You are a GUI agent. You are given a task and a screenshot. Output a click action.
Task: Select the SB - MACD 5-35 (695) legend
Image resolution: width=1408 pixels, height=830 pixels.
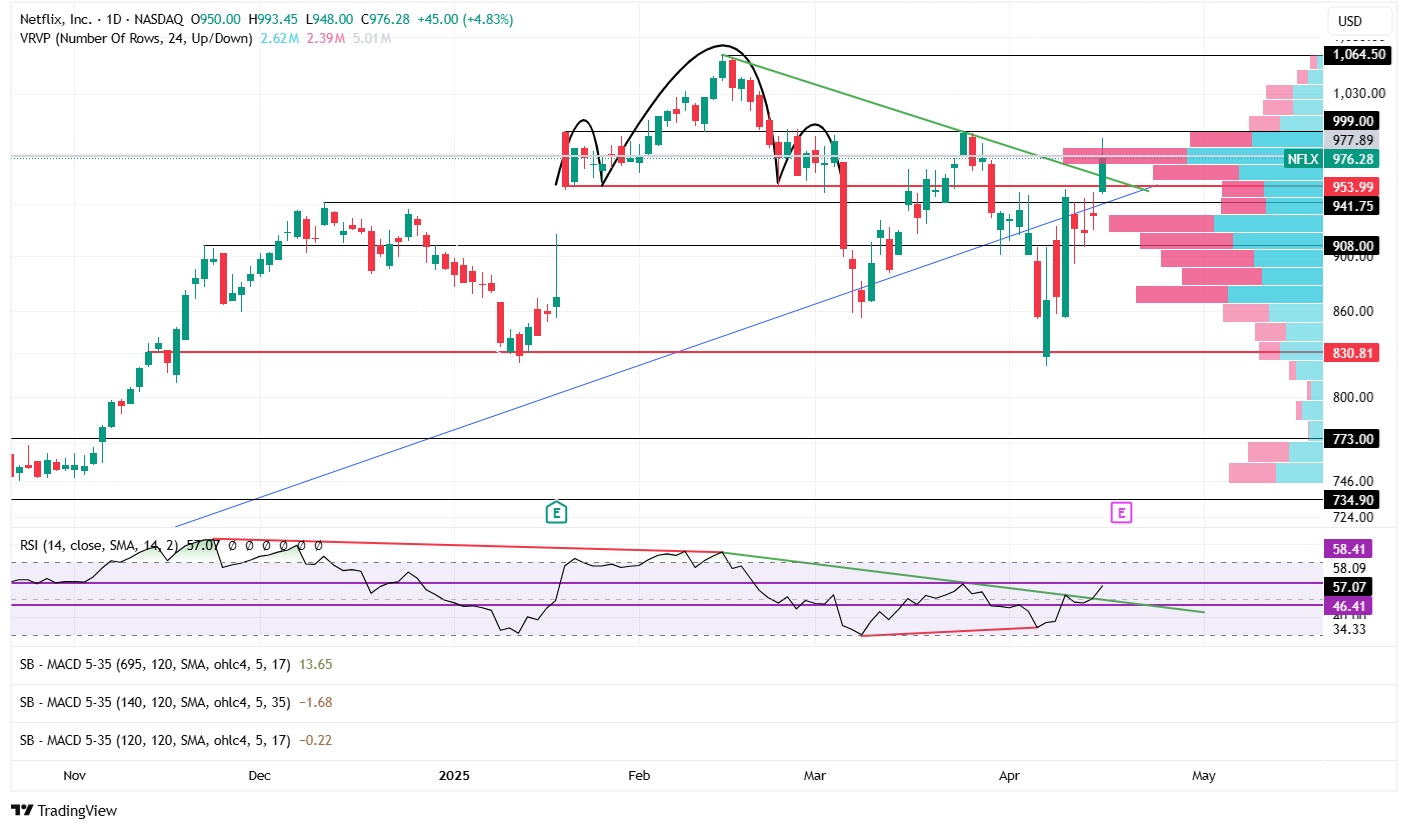click(x=153, y=663)
